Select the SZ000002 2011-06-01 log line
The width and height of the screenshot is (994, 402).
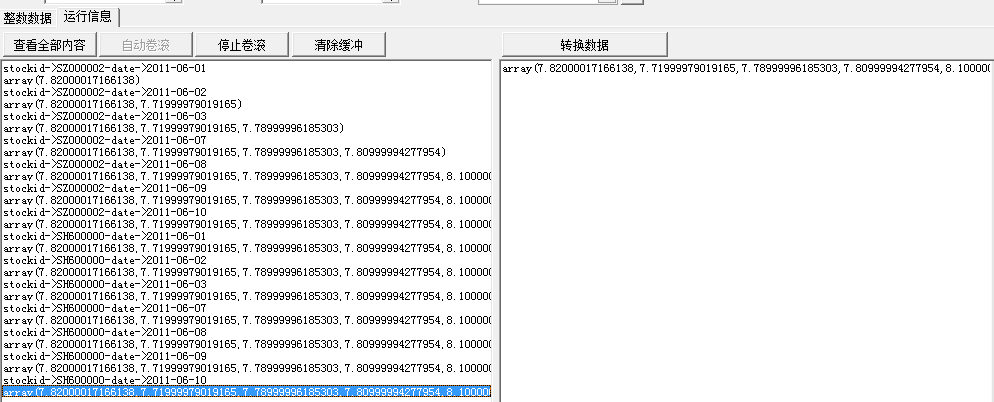click(x=104, y=68)
